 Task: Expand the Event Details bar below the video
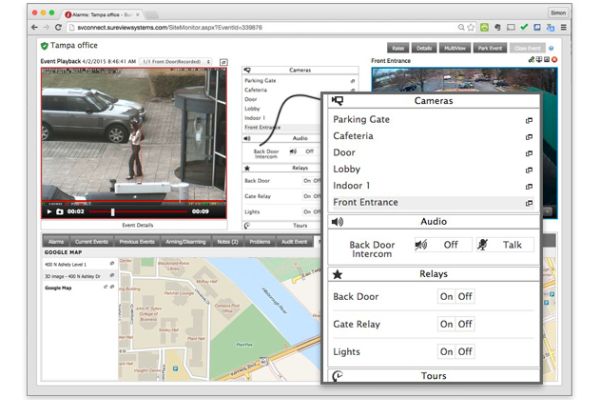pyautogui.click(x=134, y=225)
